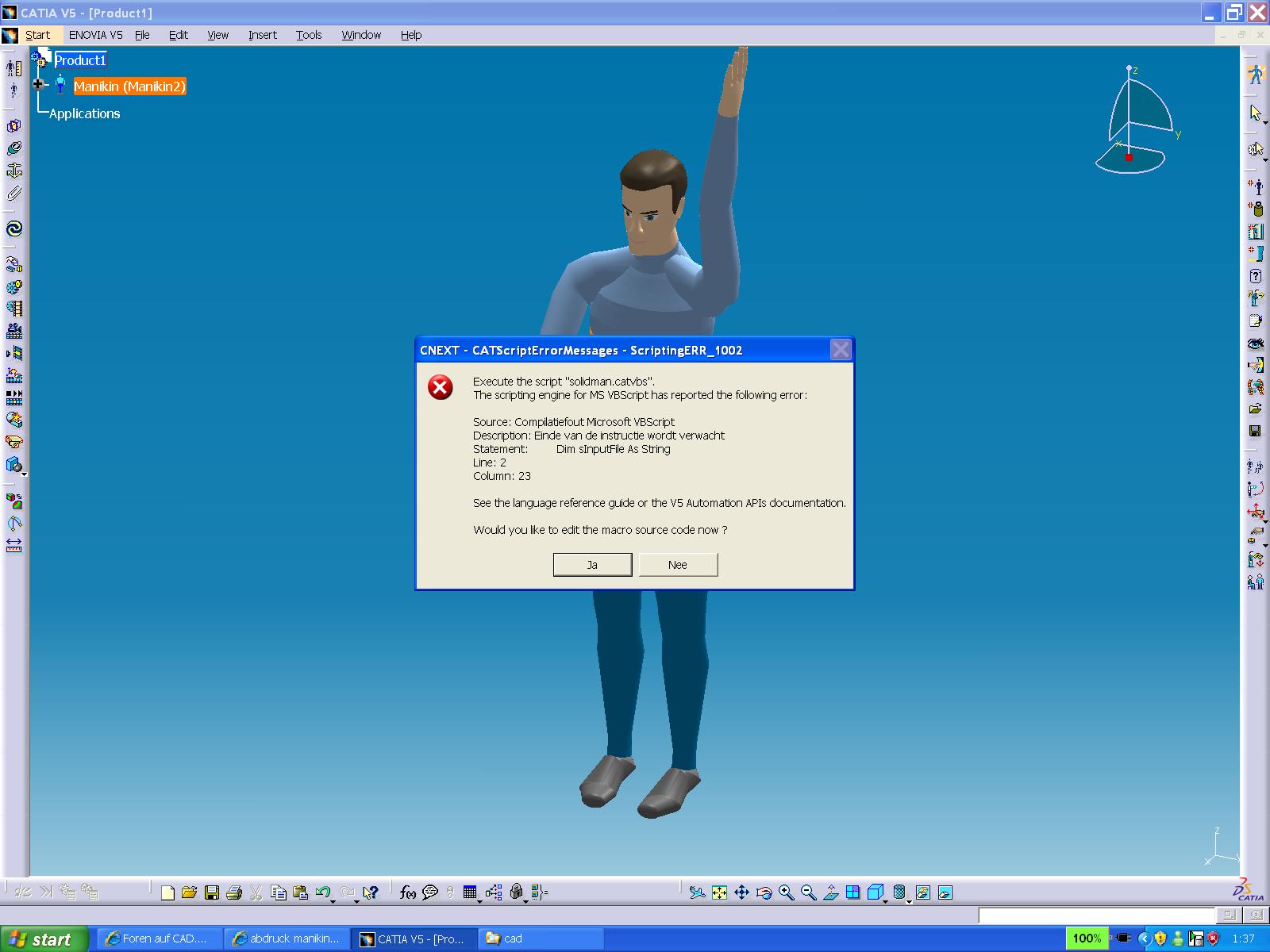Open the Tools menu
This screenshot has width=1270, height=952.
click(309, 35)
